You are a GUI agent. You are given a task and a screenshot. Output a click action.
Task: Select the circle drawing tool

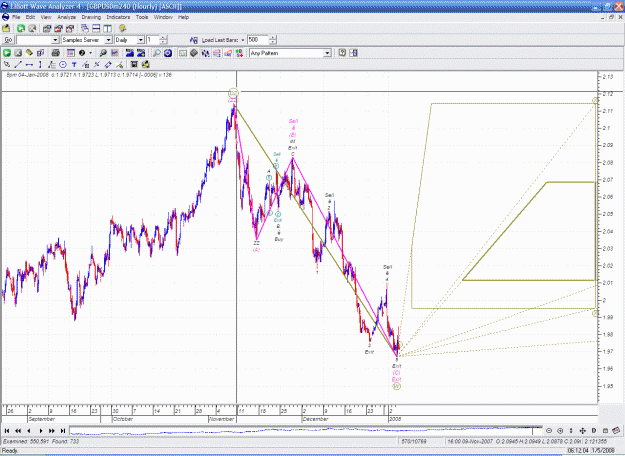[x=63, y=64]
